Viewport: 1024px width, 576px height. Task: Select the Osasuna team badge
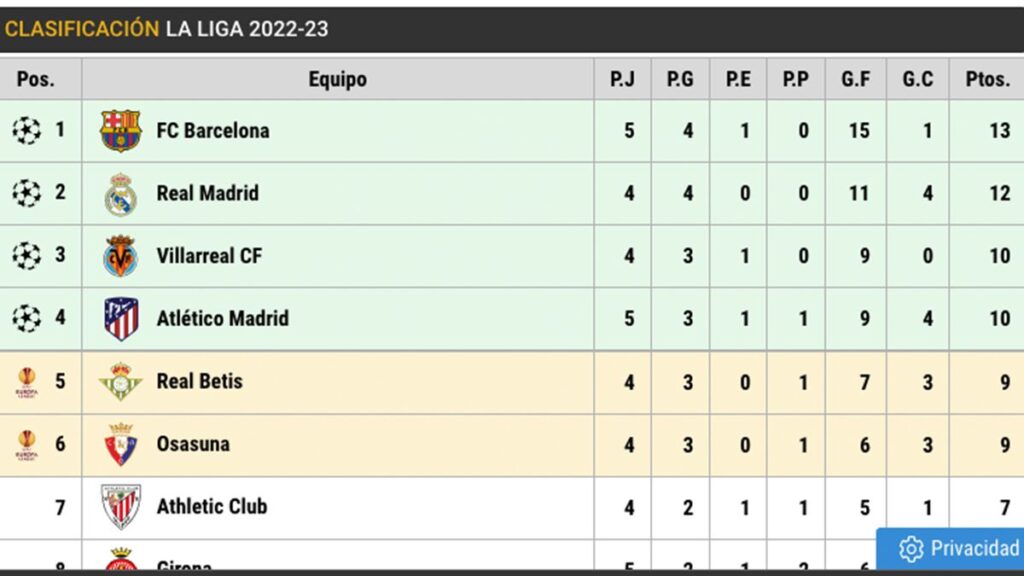coord(123,444)
